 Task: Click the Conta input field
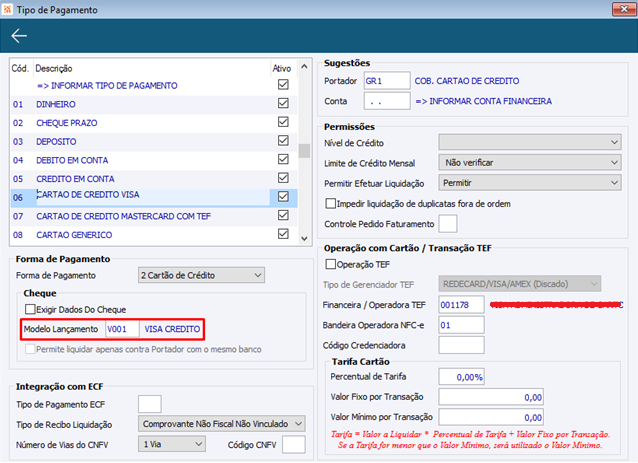387,101
